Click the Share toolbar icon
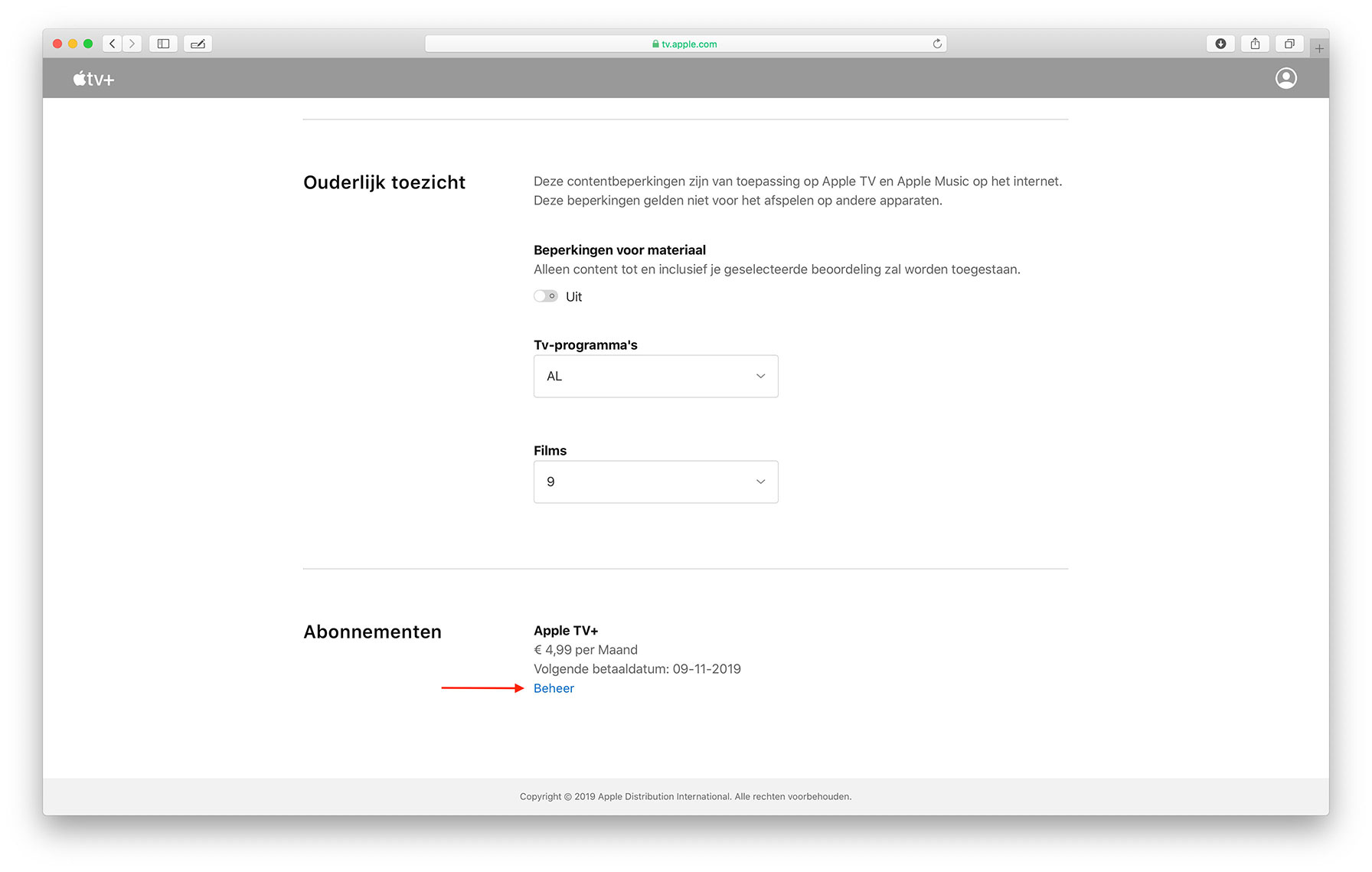This screenshot has height=872, width=1372. click(1255, 44)
